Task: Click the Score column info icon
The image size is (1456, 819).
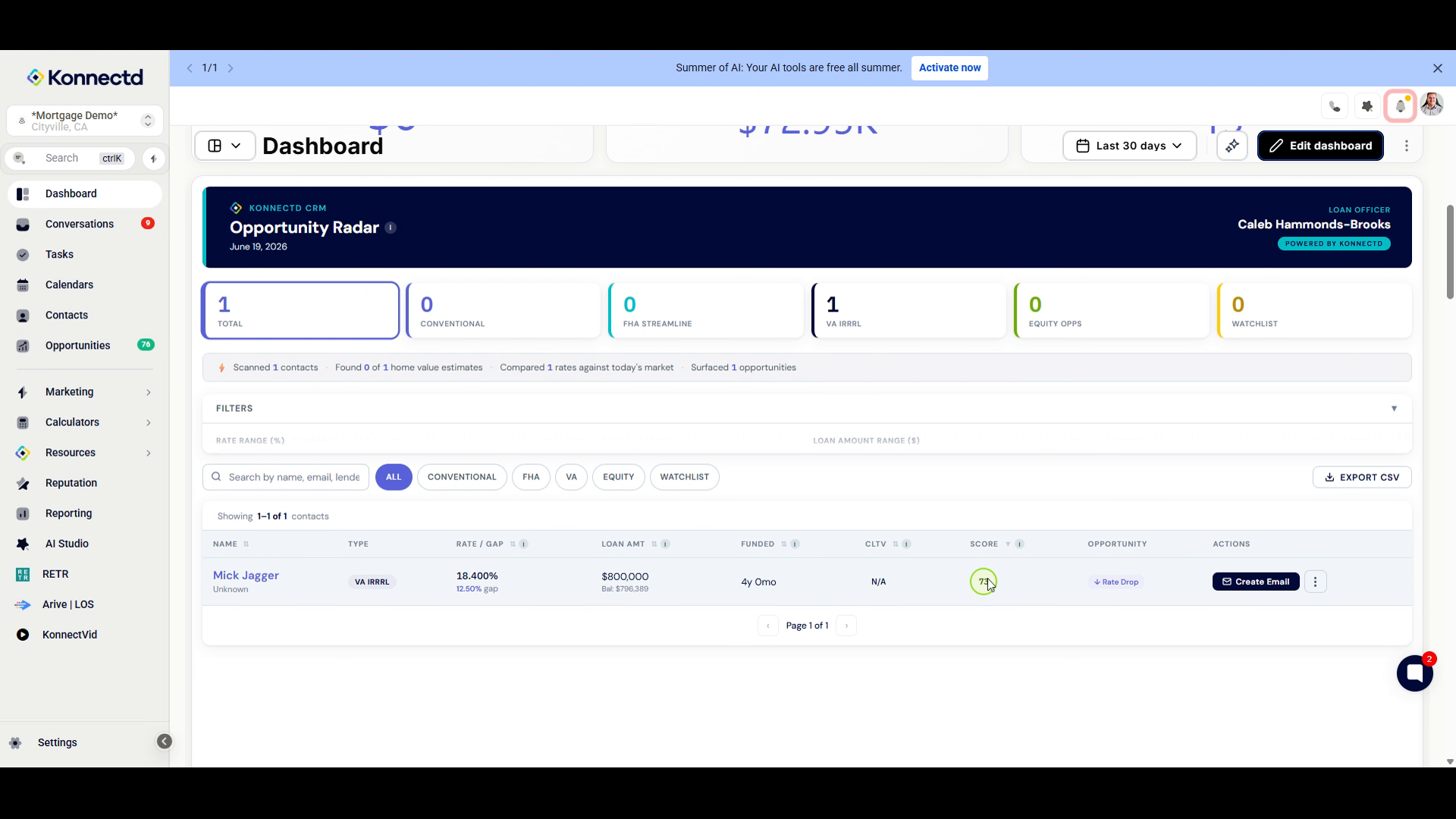Action: coord(1019,544)
